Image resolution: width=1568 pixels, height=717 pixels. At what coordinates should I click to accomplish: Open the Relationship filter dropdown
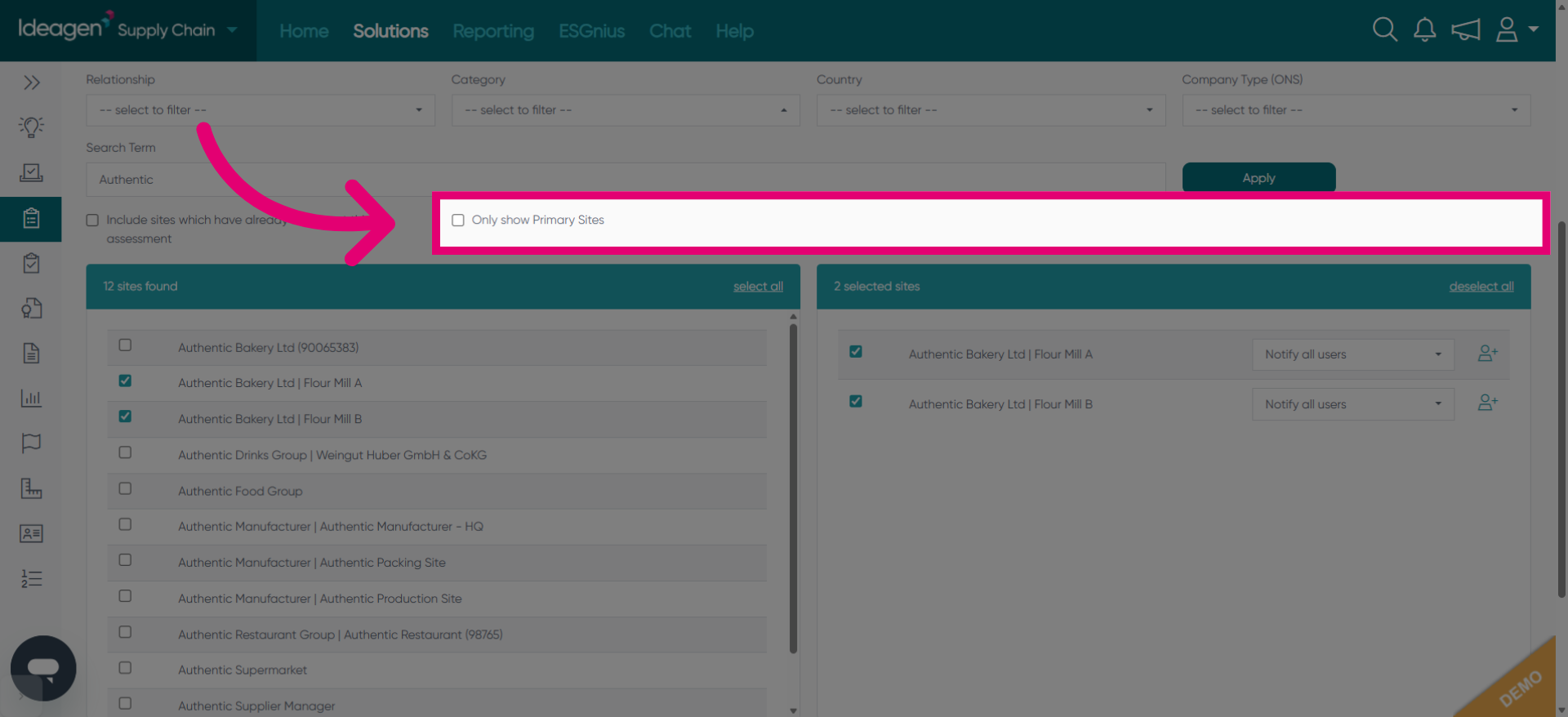pos(261,110)
